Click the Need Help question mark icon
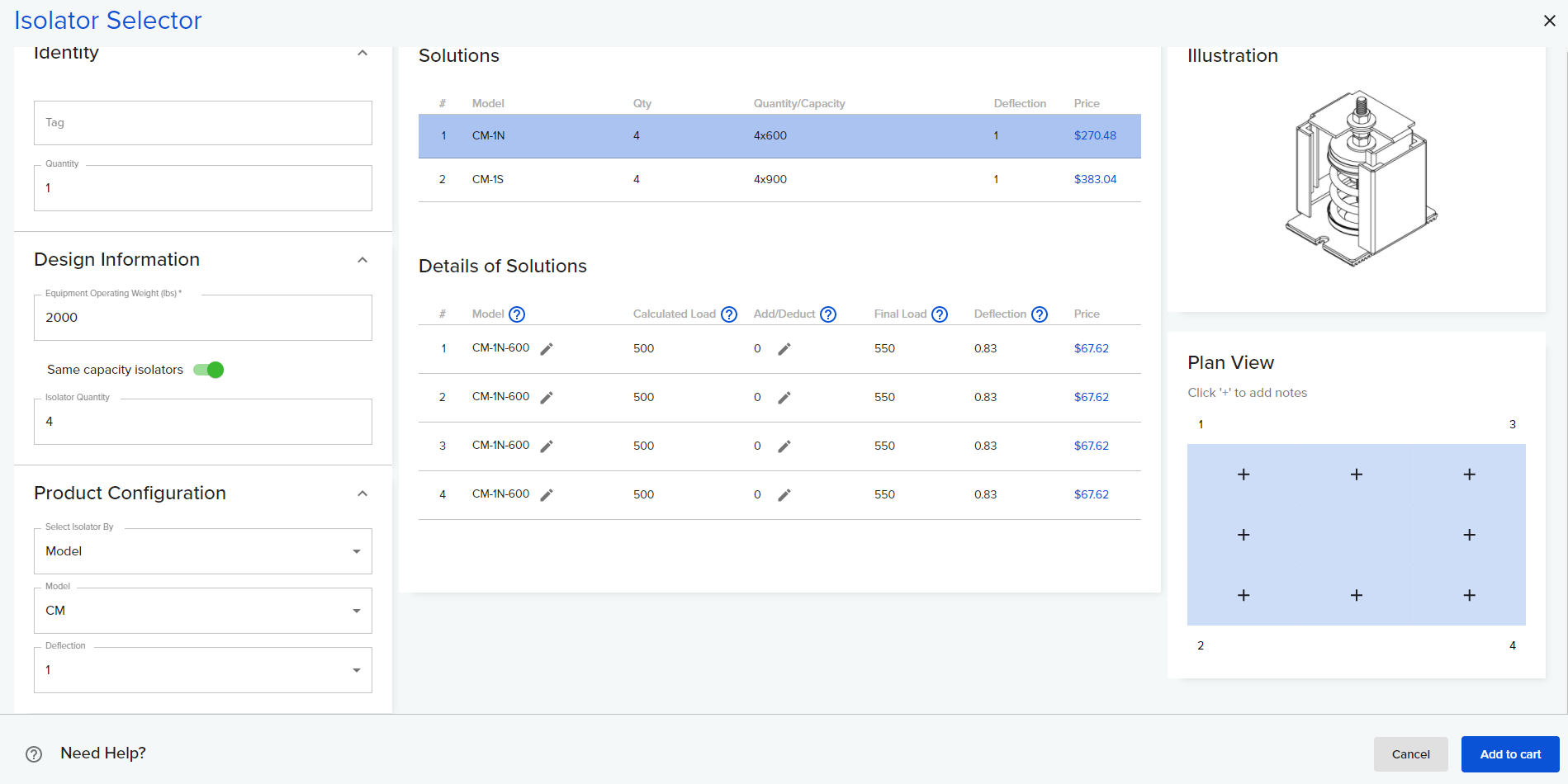 (34, 754)
